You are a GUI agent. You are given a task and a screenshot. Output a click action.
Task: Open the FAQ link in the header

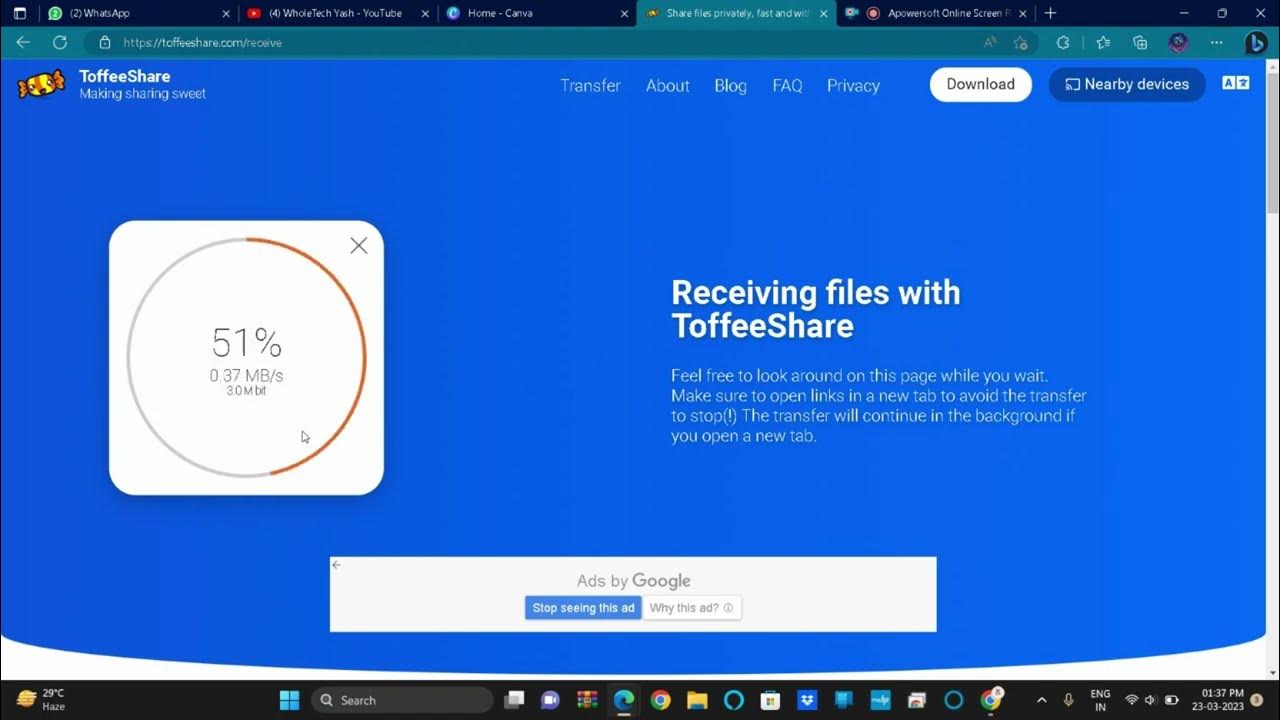[787, 86]
